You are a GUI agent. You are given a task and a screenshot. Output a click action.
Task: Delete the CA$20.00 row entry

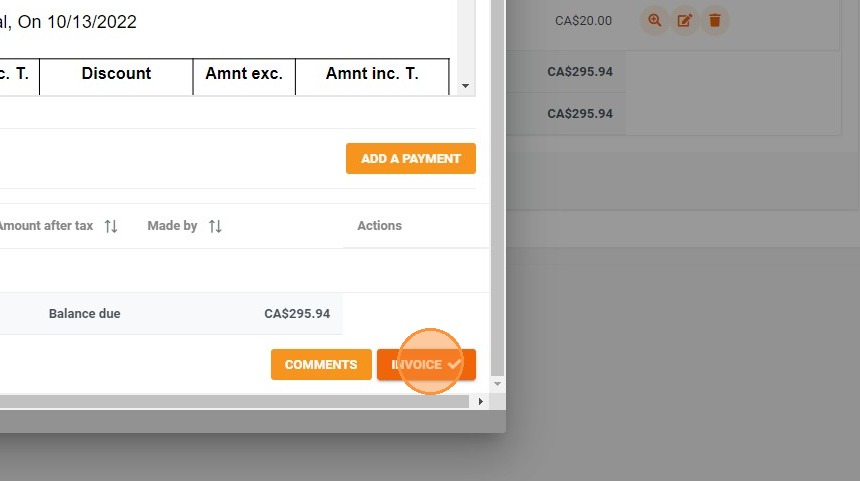[x=715, y=21]
